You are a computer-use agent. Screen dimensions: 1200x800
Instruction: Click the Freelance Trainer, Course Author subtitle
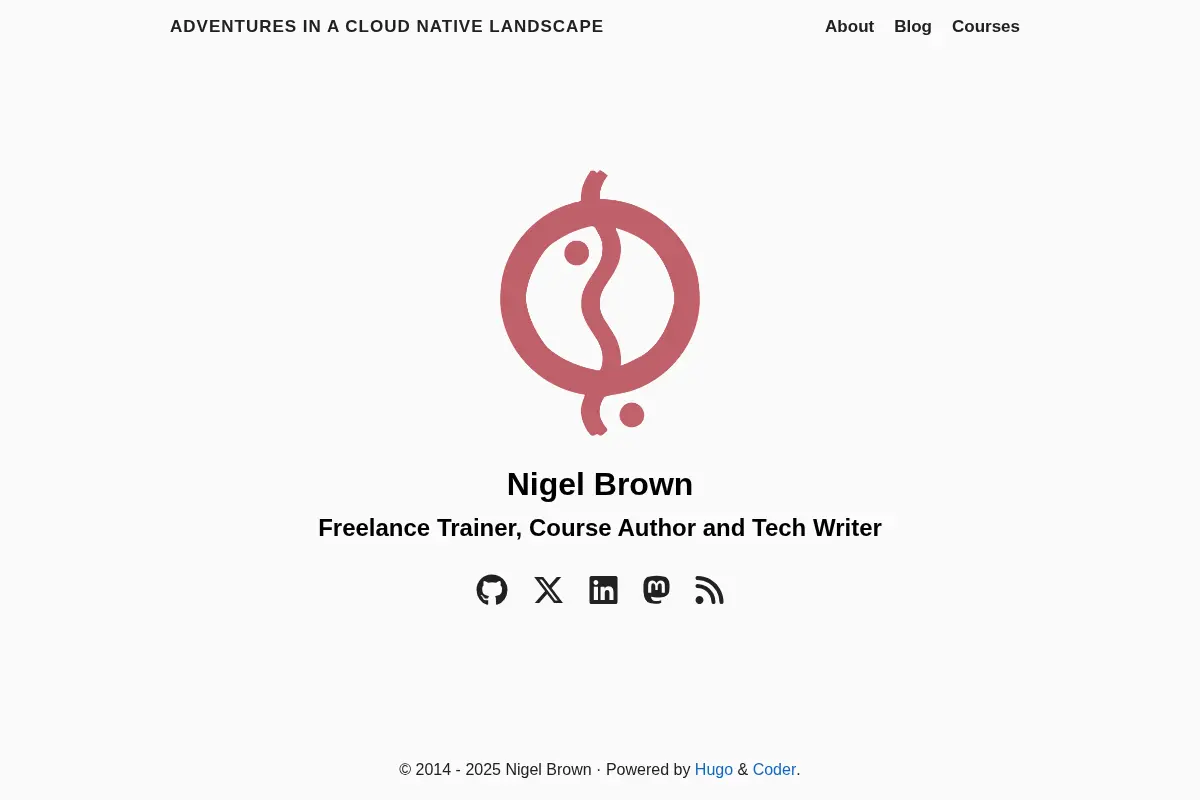(600, 527)
